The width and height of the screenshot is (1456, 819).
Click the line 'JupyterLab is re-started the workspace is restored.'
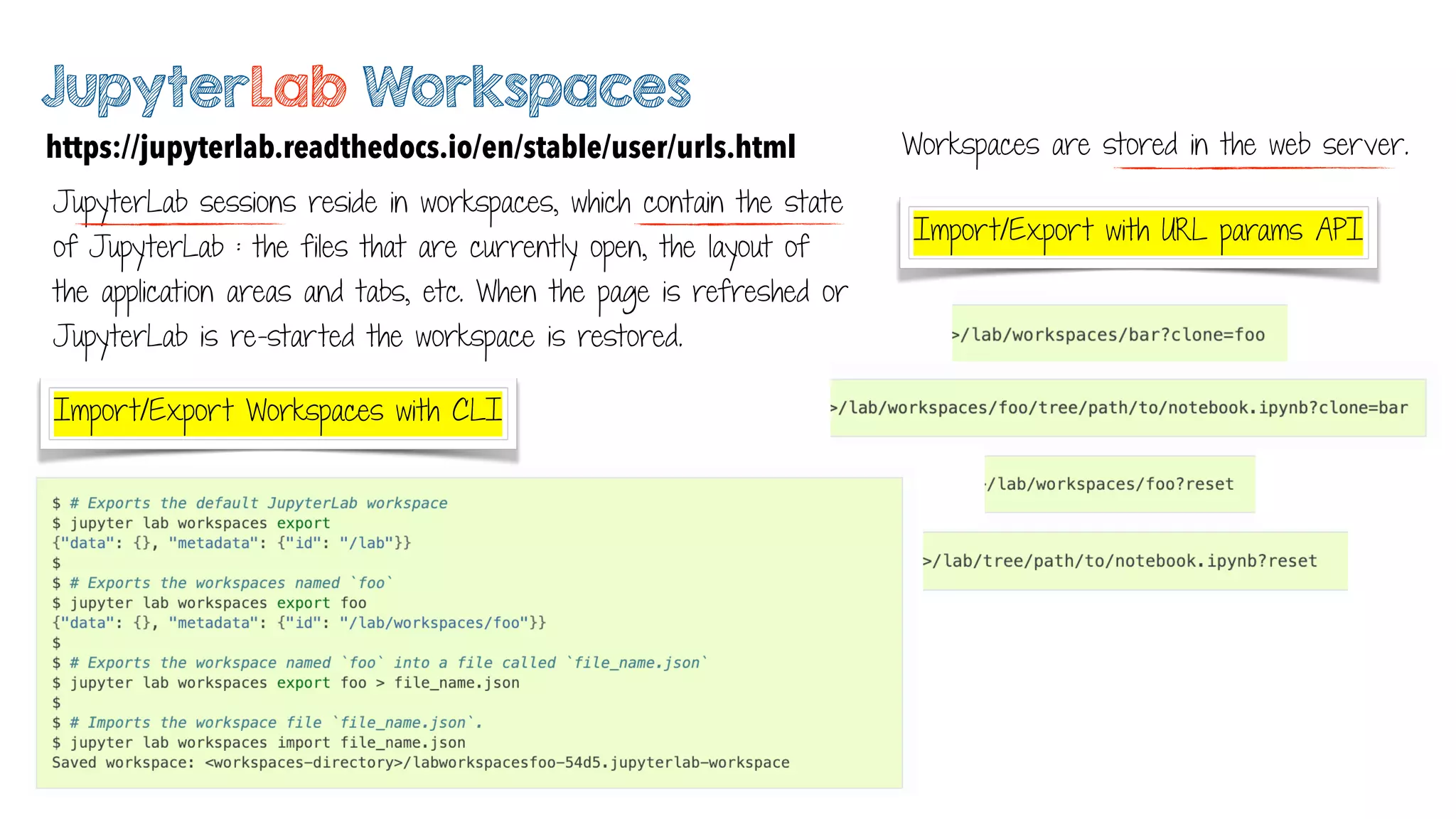(x=368, y=337)
